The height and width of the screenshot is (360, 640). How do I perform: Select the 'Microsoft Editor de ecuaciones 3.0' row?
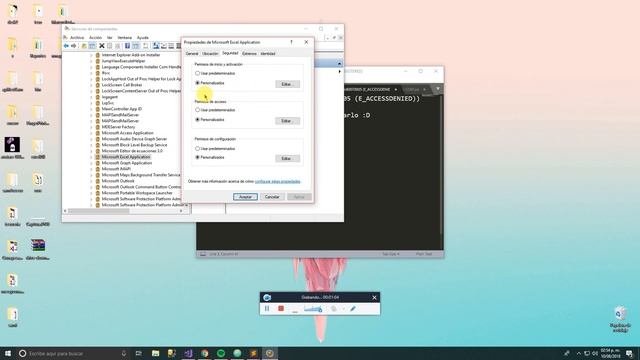[132, 151]
